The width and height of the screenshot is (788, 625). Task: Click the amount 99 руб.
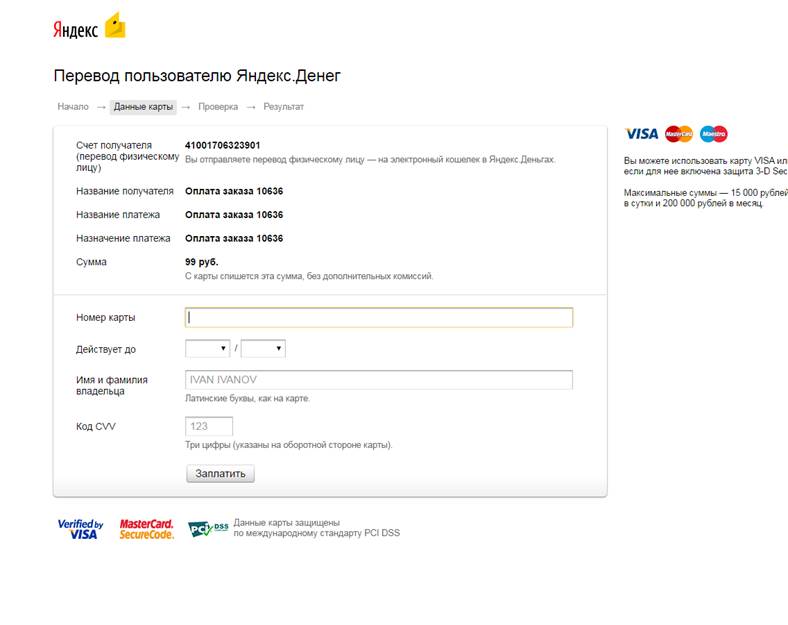tap(202, 262)
